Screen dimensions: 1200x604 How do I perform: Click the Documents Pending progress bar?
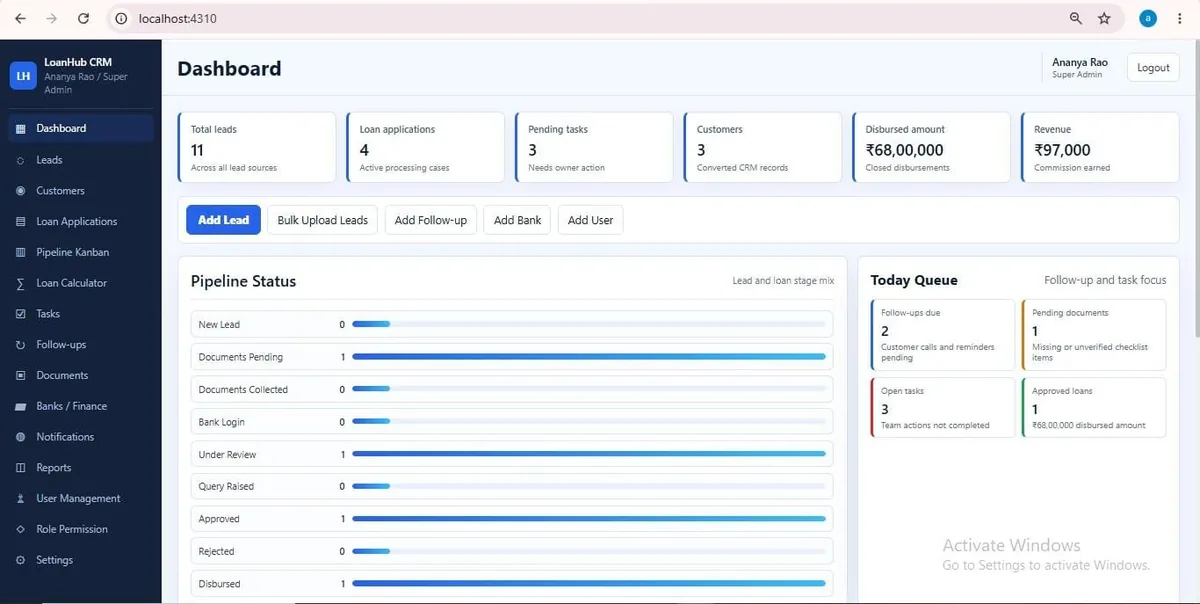tap(589, 357)
